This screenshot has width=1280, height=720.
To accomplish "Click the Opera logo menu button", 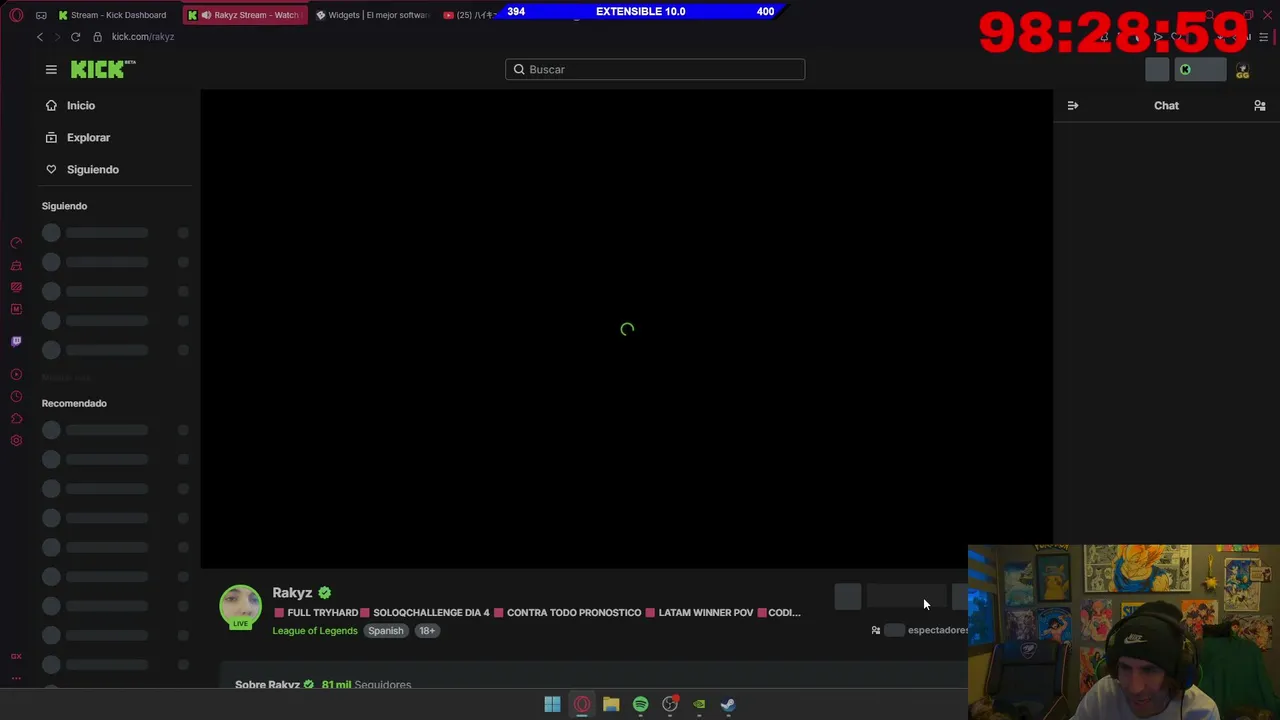I will [16, 15].
